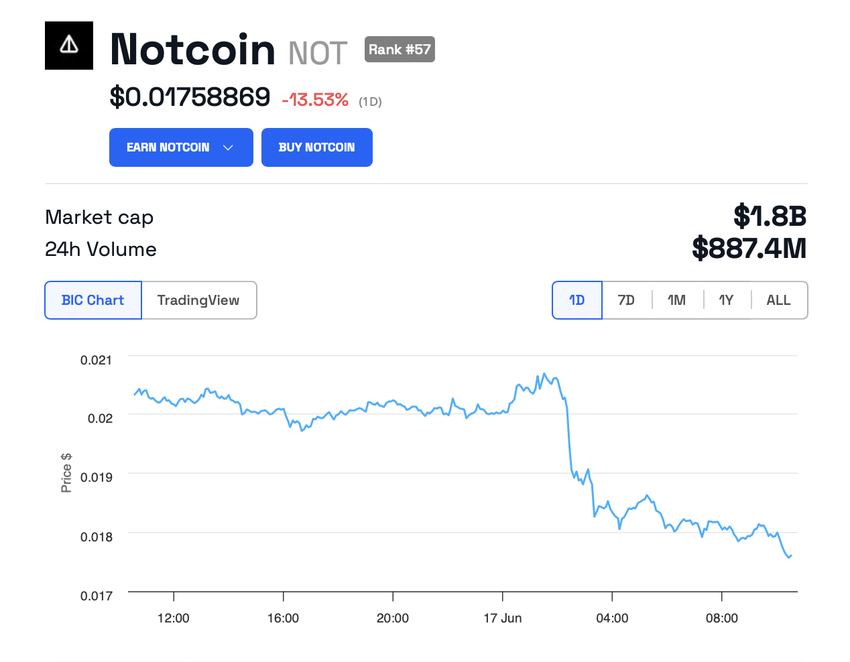Image resolution: width=850 pixels, height=662 pixels.
Task: Click the Rank #57 badge
Action: tap(399, 49)
